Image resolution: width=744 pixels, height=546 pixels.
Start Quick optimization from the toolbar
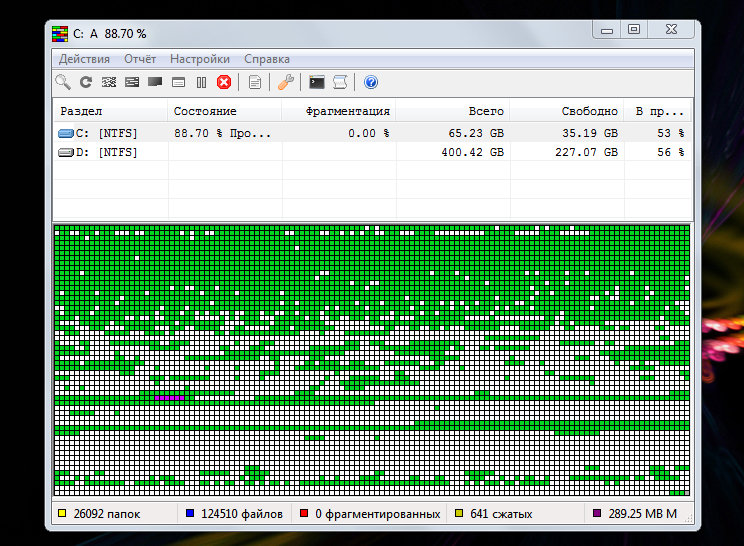pyautogui.click(x=132, y=82)
